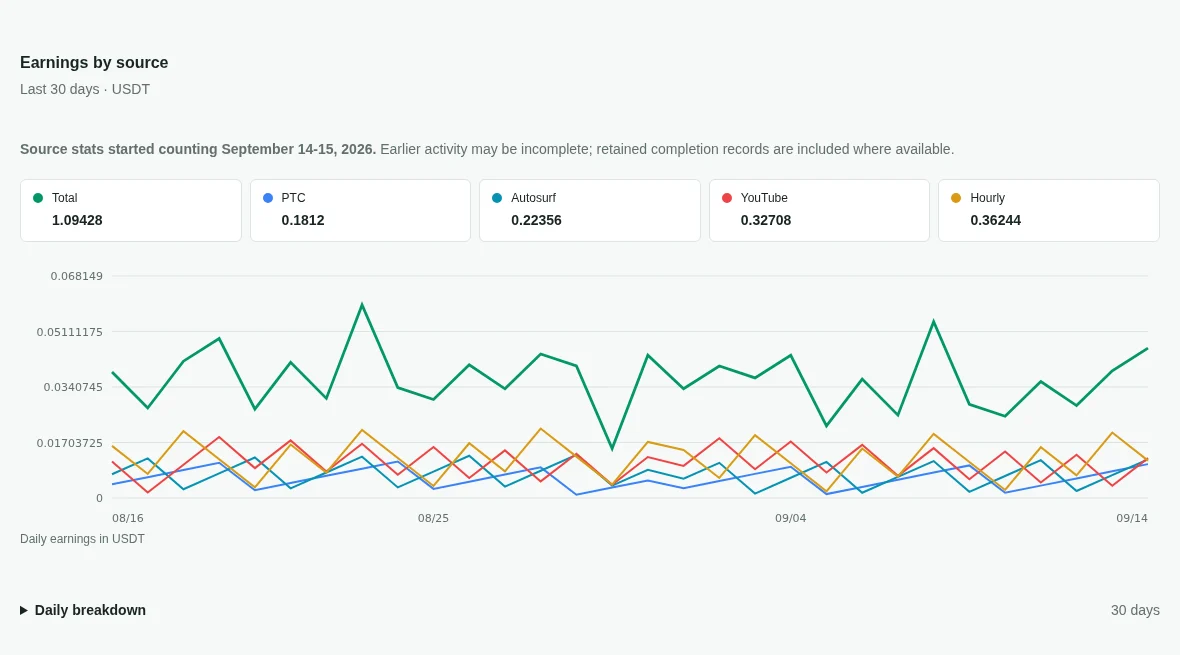Click the 30 days label

(x=1135, y=611)
